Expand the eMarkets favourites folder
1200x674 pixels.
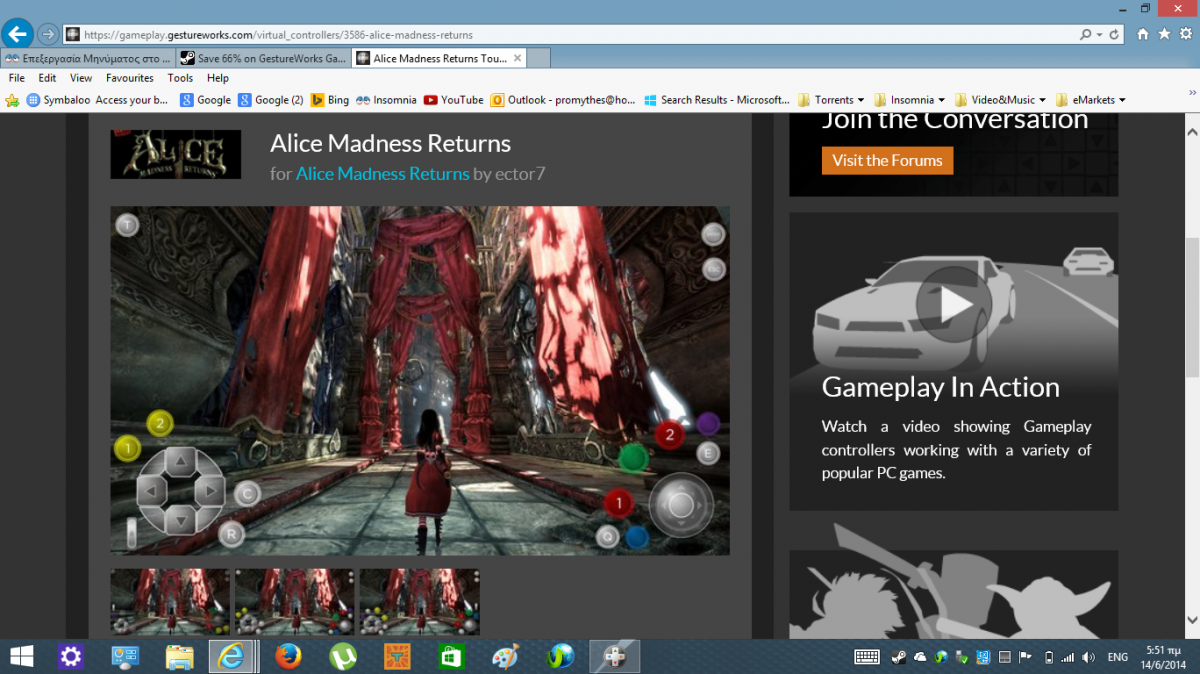click(1091, 100)
